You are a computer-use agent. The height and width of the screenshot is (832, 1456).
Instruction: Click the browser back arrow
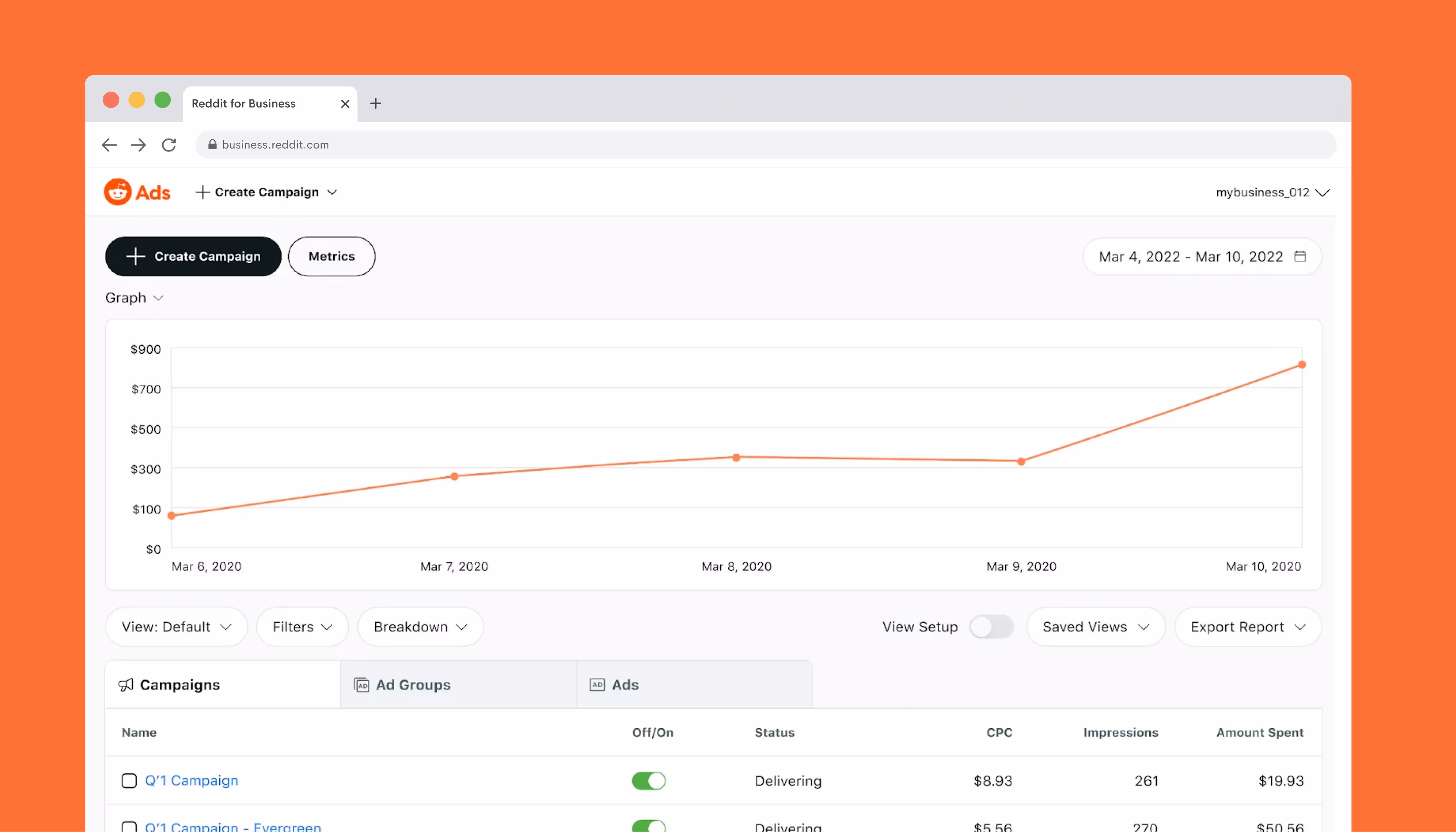click(x=109, y=144)
